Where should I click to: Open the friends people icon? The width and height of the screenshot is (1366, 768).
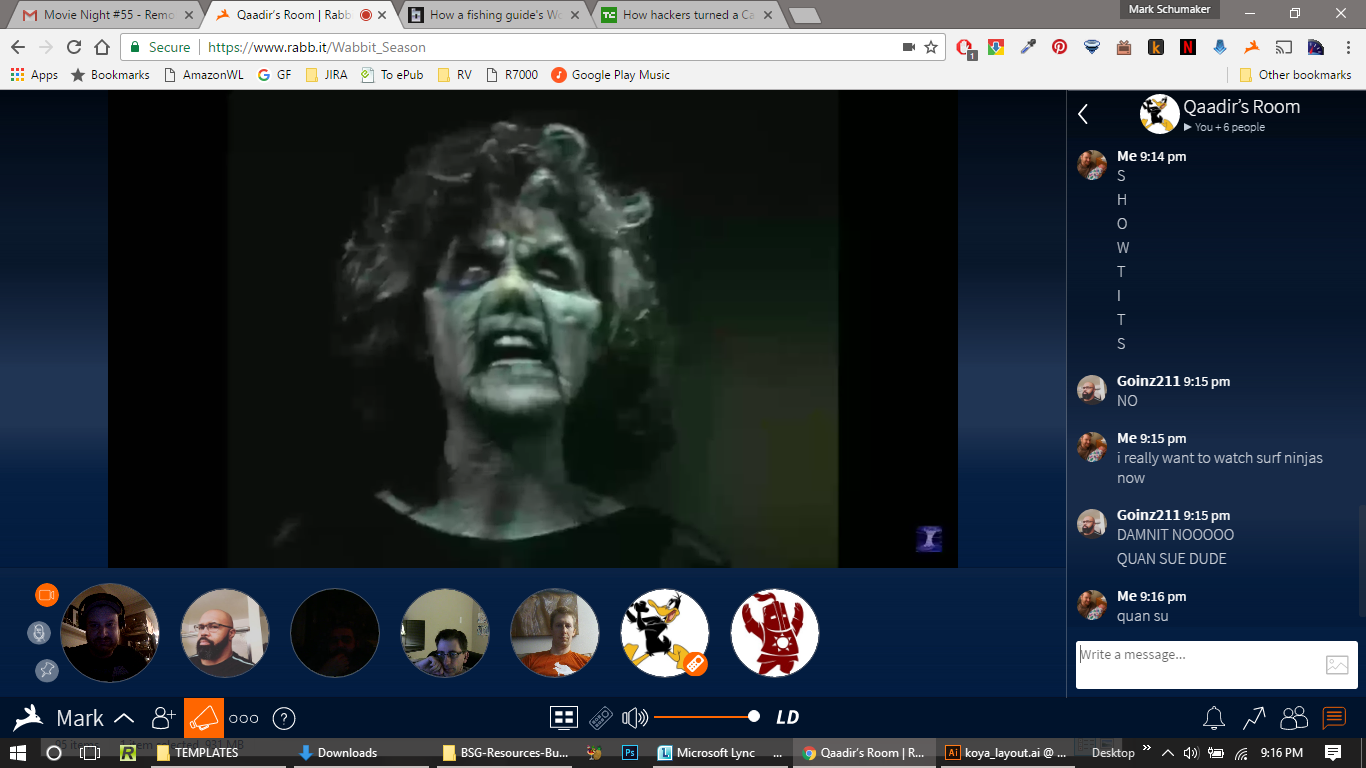tap(1294, 718)
